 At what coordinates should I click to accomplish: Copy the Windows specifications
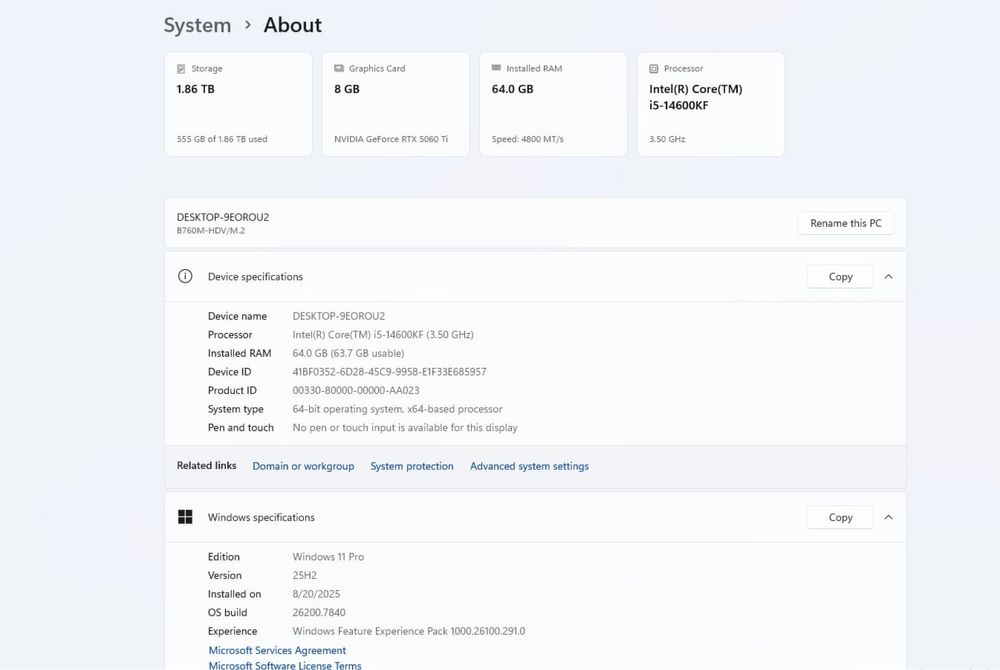[840, 517]
